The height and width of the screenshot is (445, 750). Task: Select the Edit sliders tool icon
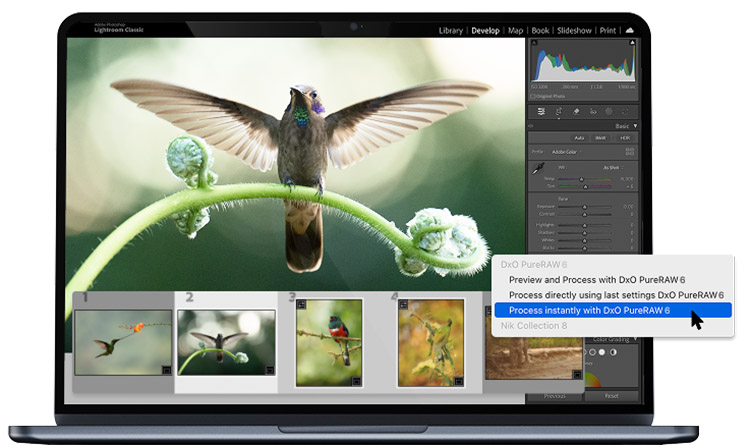coord(541,111)
